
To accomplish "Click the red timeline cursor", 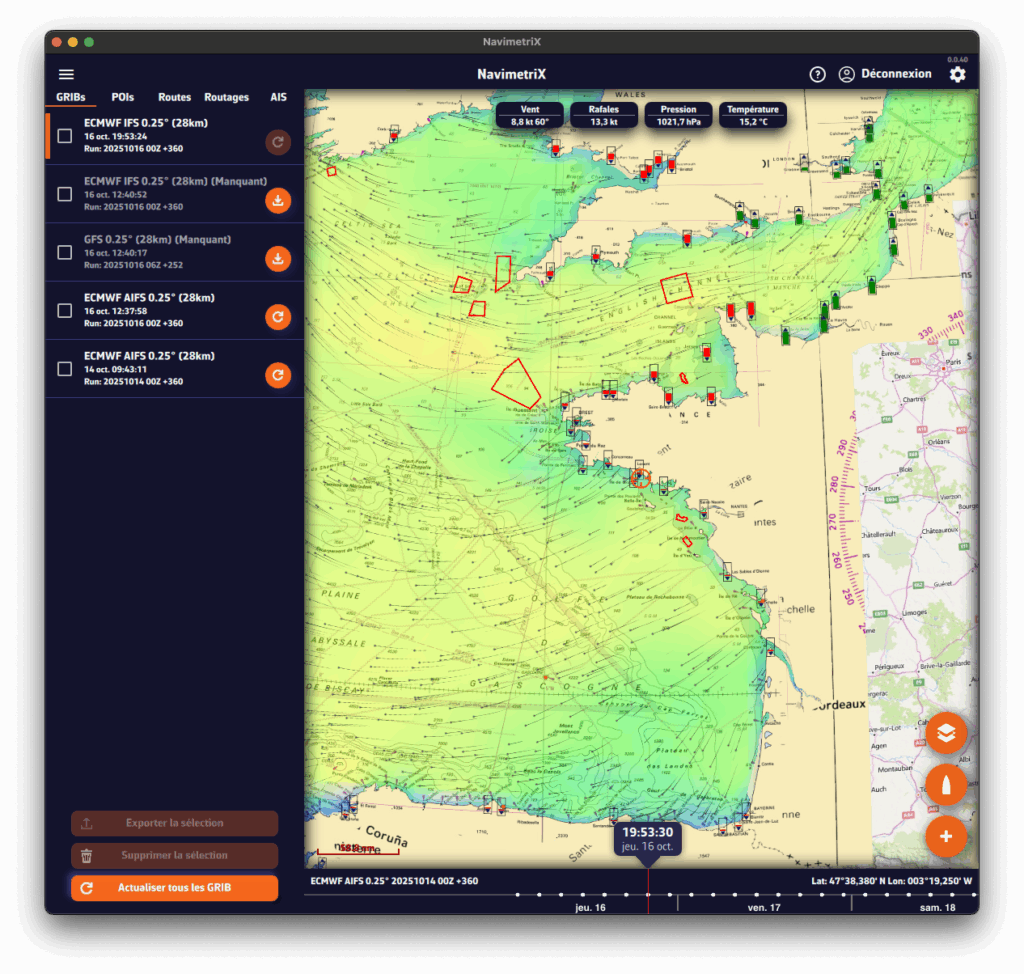I will 648,892.
